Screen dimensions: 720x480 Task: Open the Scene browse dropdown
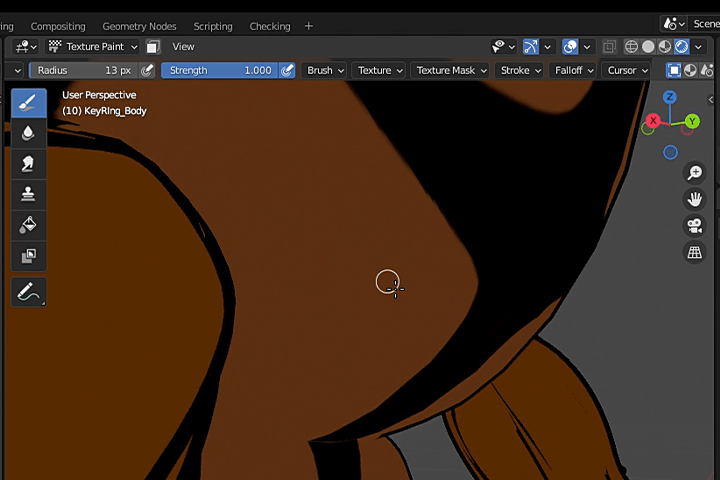674,23
